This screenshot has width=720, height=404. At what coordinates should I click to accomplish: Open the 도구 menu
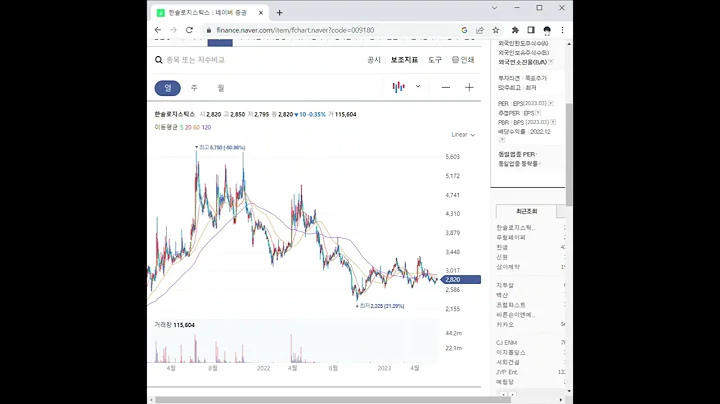[434, 60]
